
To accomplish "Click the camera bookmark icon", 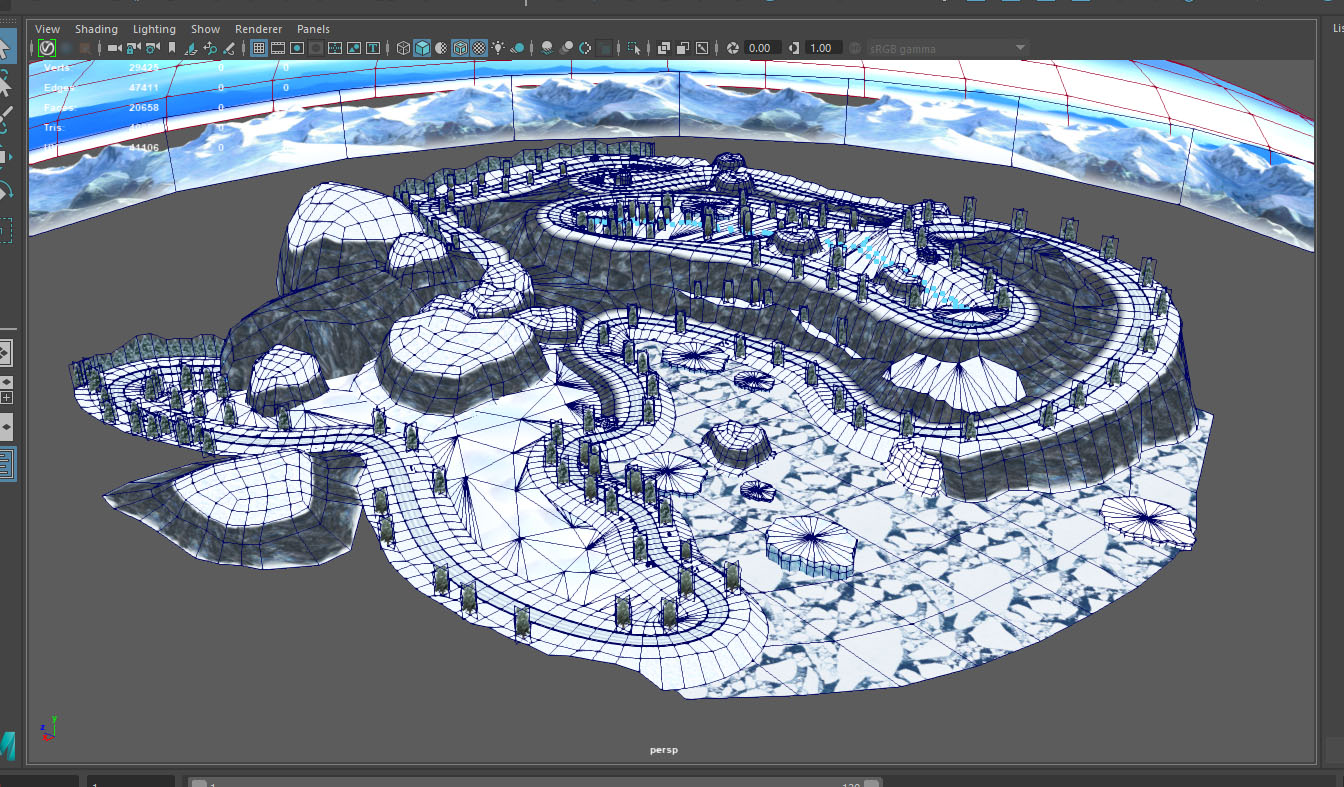I will (x=172, y=48).
